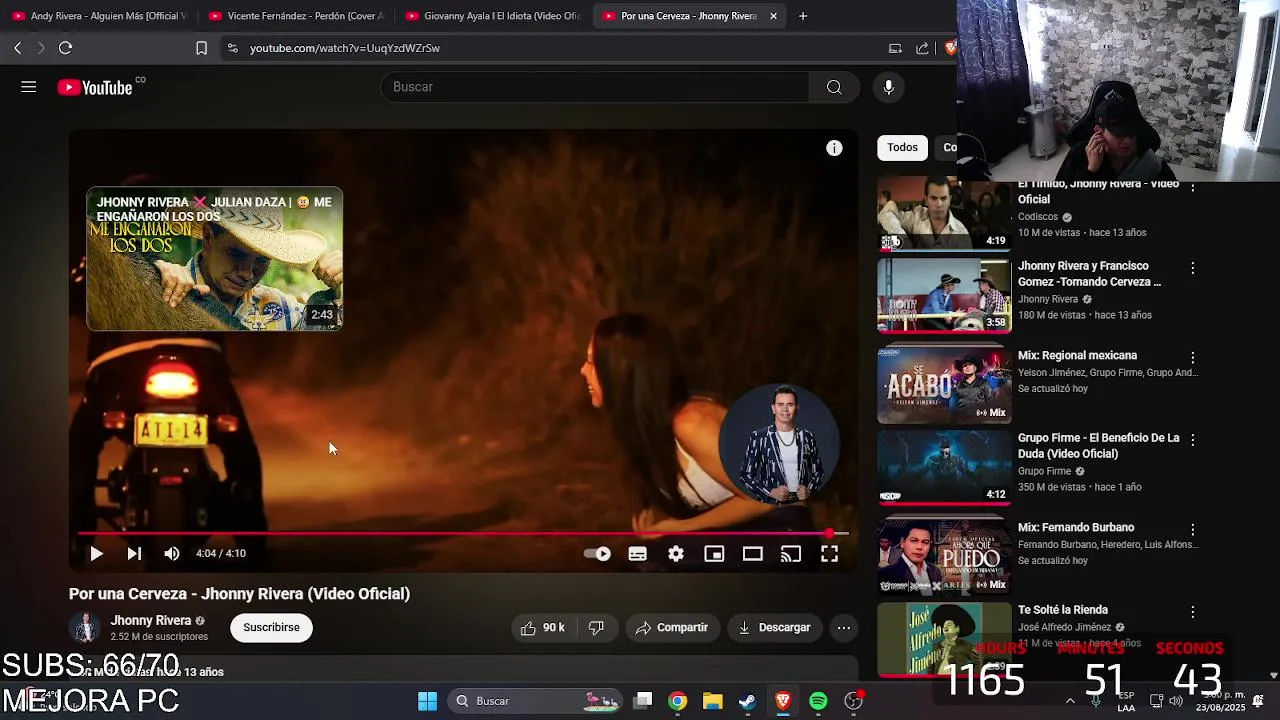Open options for Mix: Fernando Burbano
1280x720 pixels.
pyautogui.click(x=1192, y=529)
